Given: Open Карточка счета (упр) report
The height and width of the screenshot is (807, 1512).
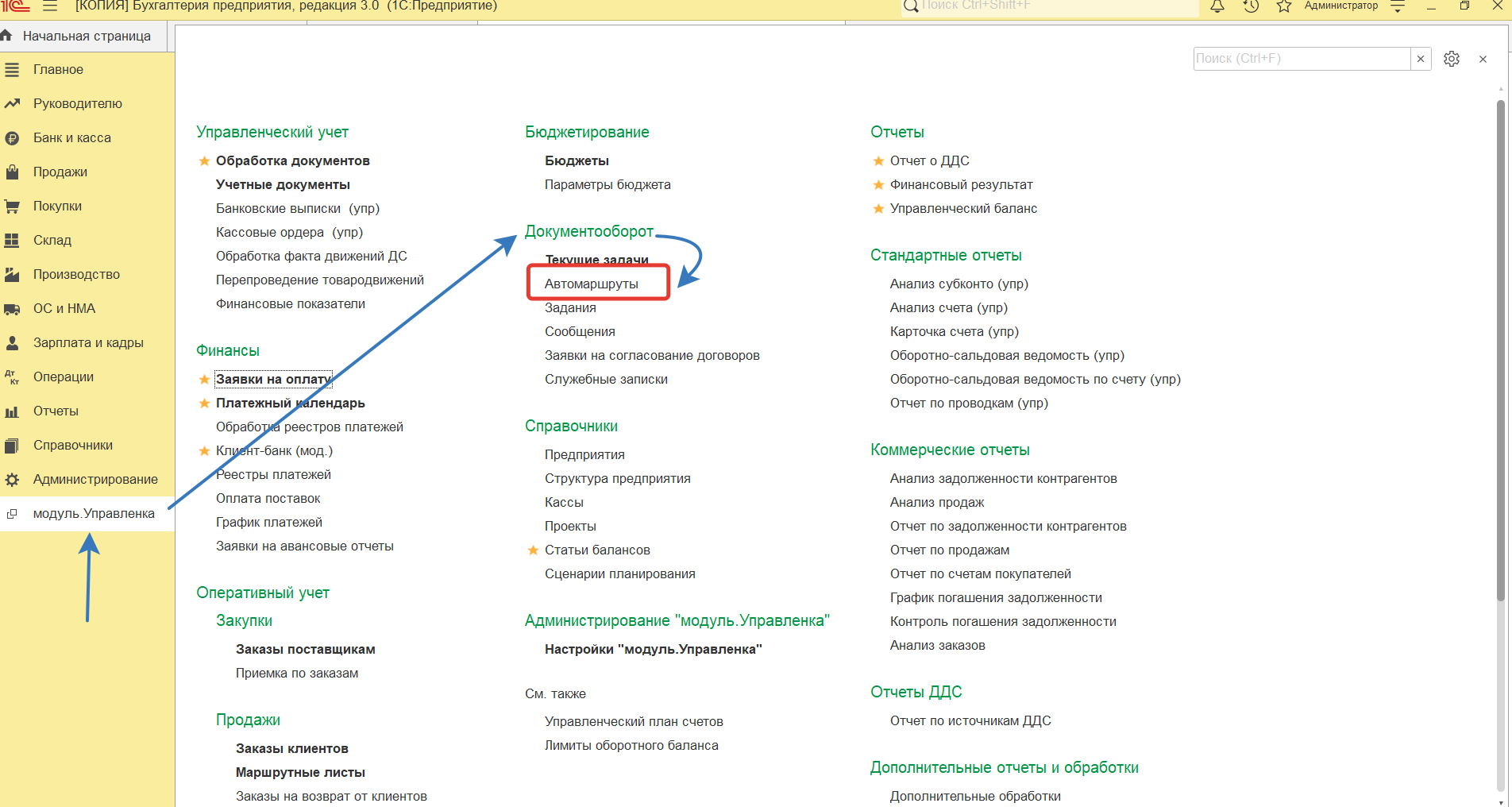Looking at the screenshot, I should 955,332.
